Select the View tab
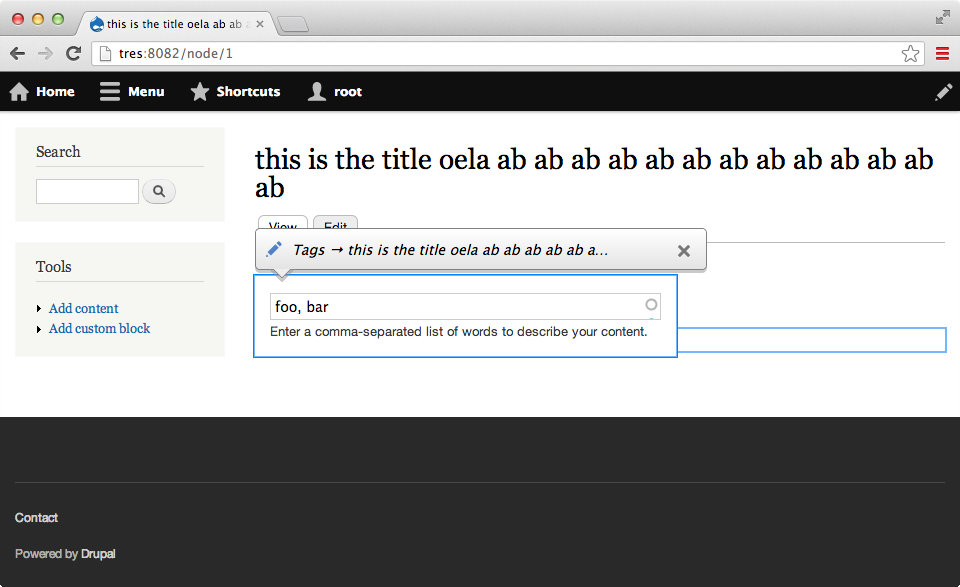Screen dimensions: 960x587 282,228
